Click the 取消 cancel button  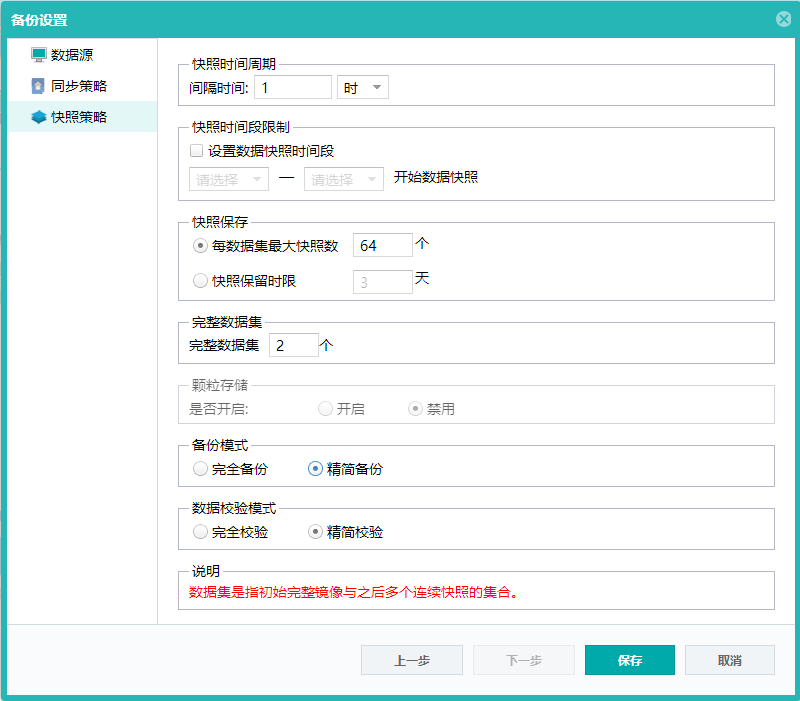(x=729, y=660)
